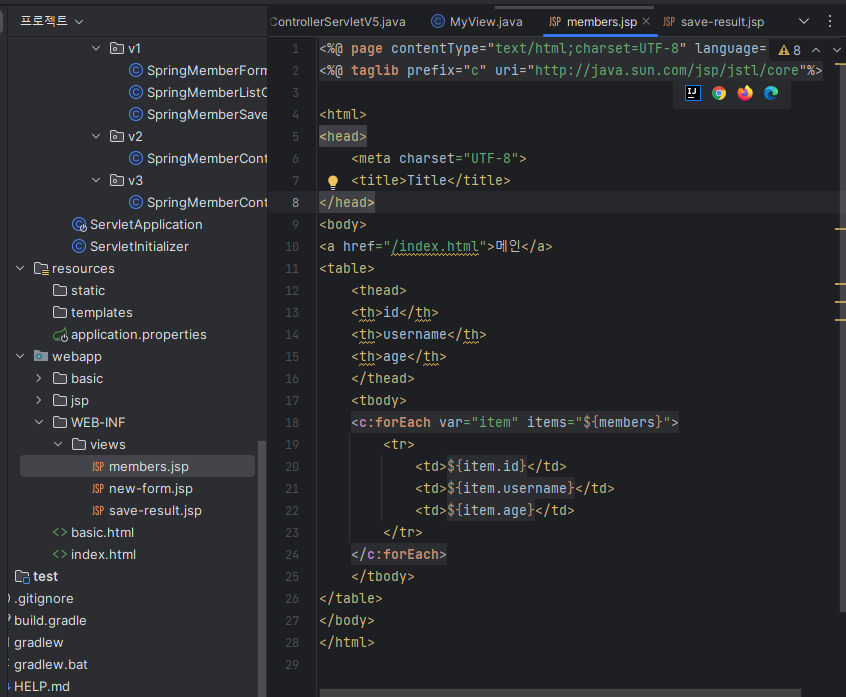Click the <title>Title</title> line
846x697 pixels.
click(x=431, y=180)
